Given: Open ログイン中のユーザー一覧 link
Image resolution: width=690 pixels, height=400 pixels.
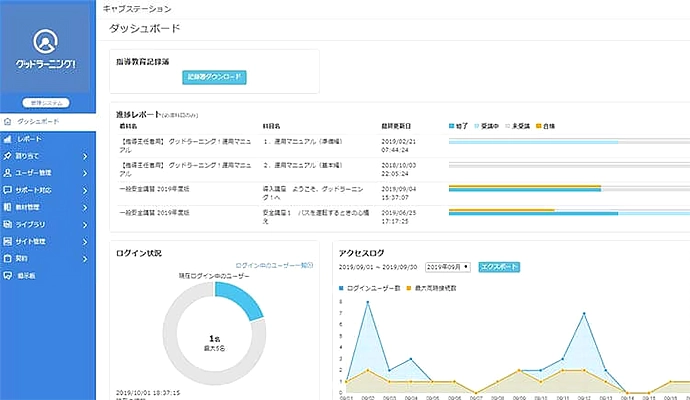Looking at the screenshot, I should coord(275,265).
